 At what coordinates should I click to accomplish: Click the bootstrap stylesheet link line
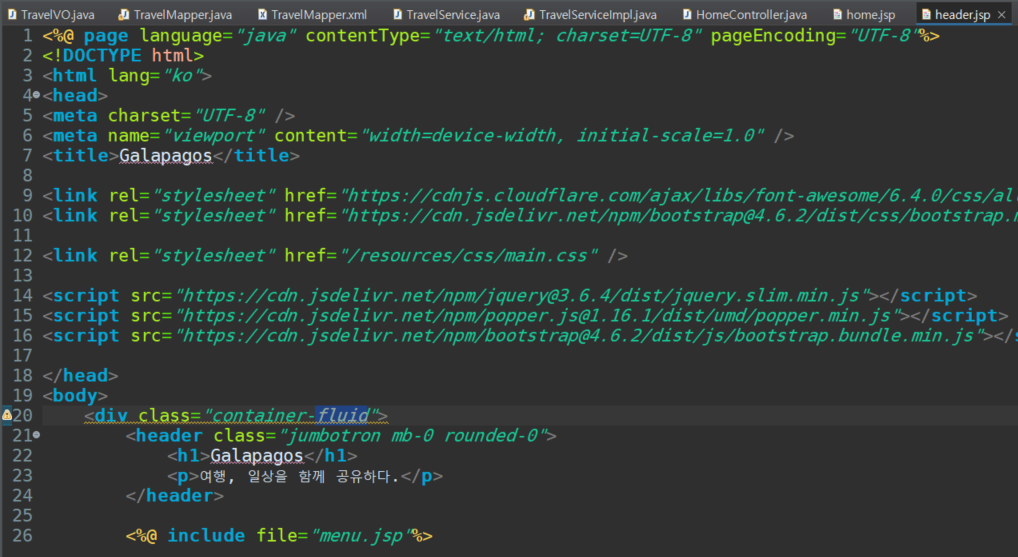[x=530, y=216]
